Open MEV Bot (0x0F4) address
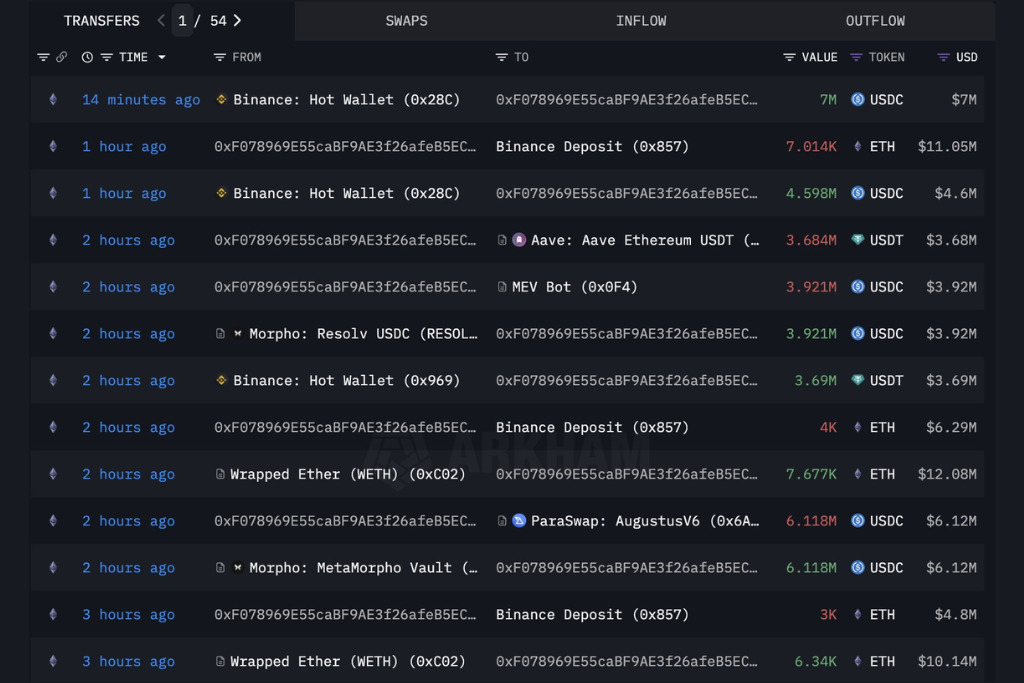The height and width of the screenshot is (683, 1024). click(x=574, y=287)
